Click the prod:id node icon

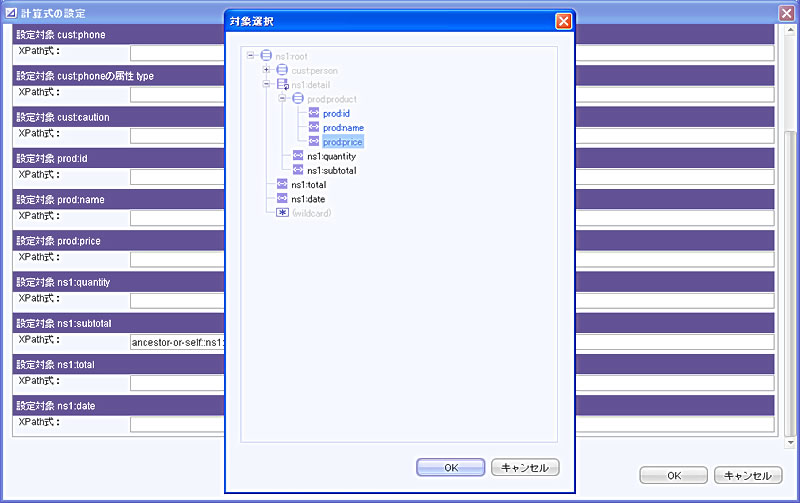click(314, 113)
